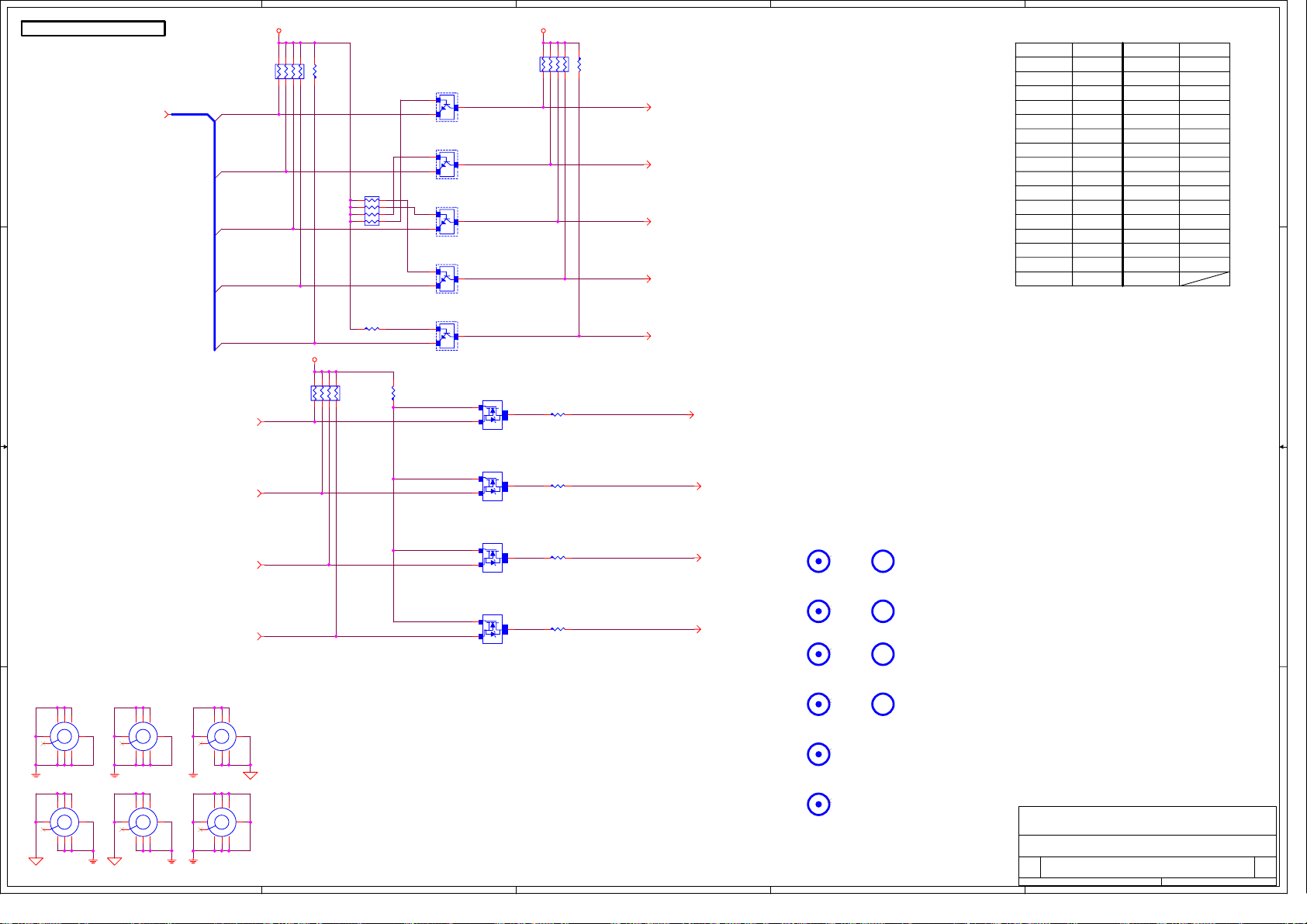The height and width of the screenshot is (924, 1307).
Task: Select the lowest empty circle test point
Action: [x=883, y=704]
